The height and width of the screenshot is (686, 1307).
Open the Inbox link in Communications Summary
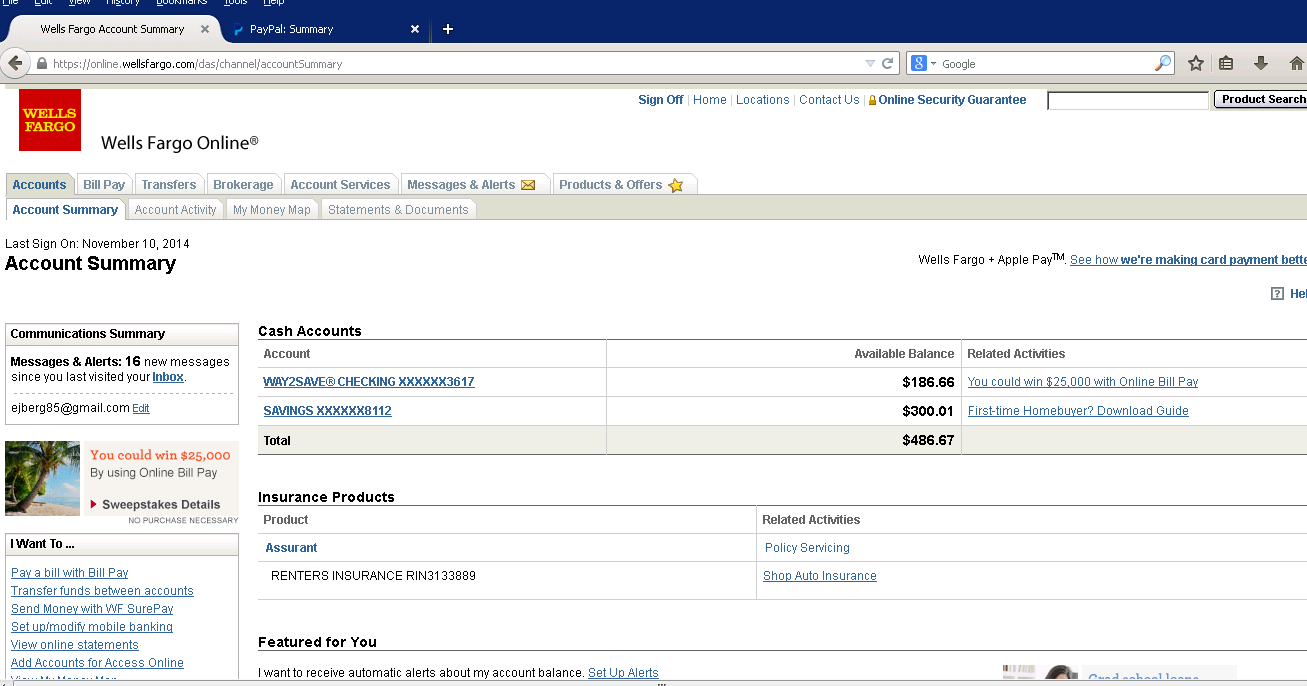[x=168, y=377]
